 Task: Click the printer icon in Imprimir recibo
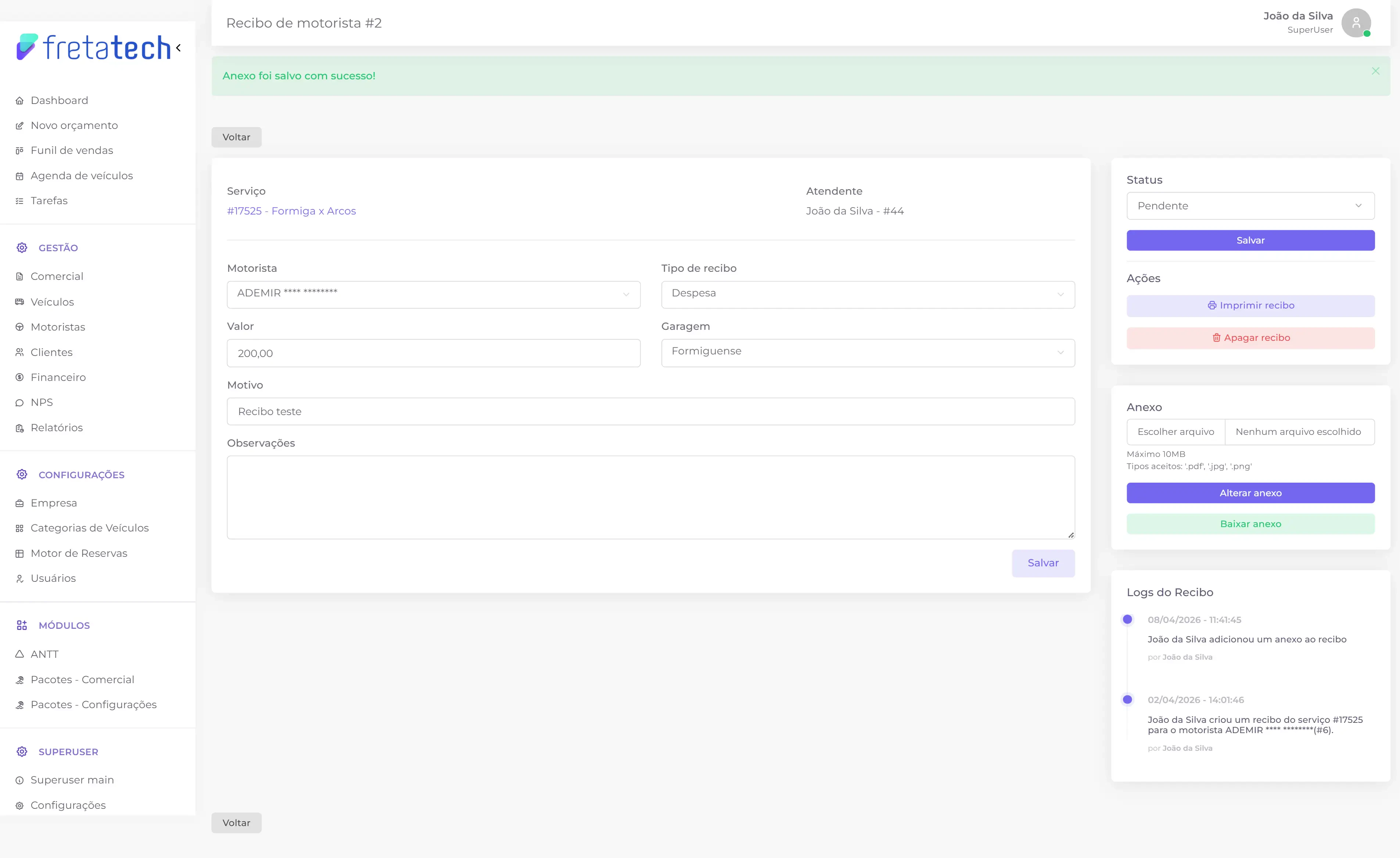click(x=1212, y=306)
